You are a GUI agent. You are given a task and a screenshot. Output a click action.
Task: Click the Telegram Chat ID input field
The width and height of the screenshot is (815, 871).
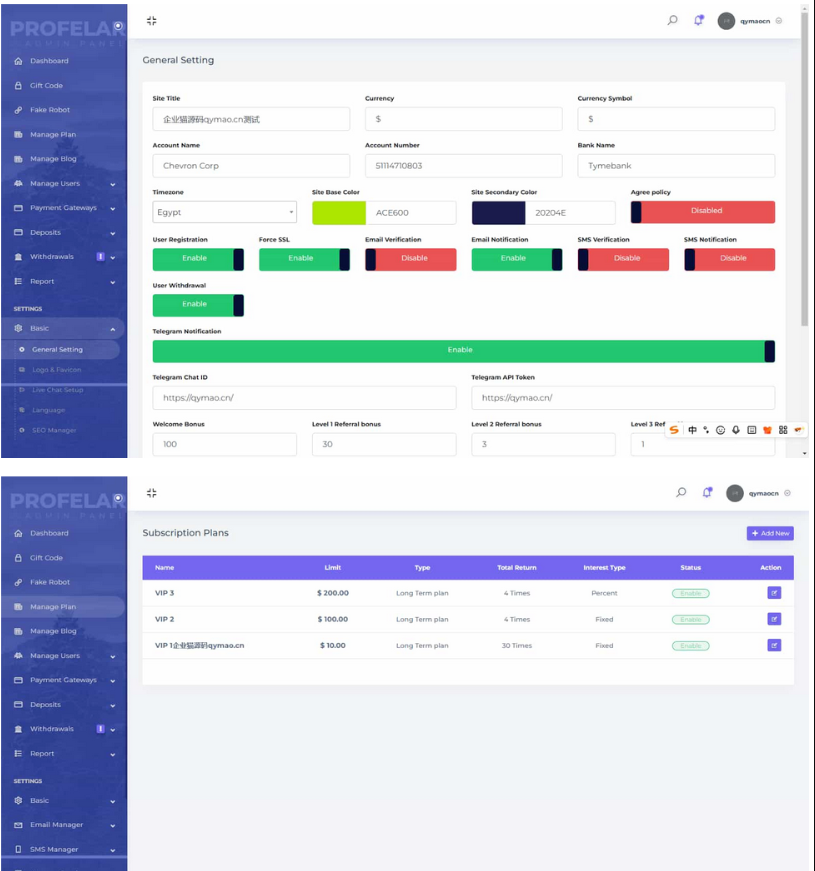pyautogui.click(x=304, y=398)
